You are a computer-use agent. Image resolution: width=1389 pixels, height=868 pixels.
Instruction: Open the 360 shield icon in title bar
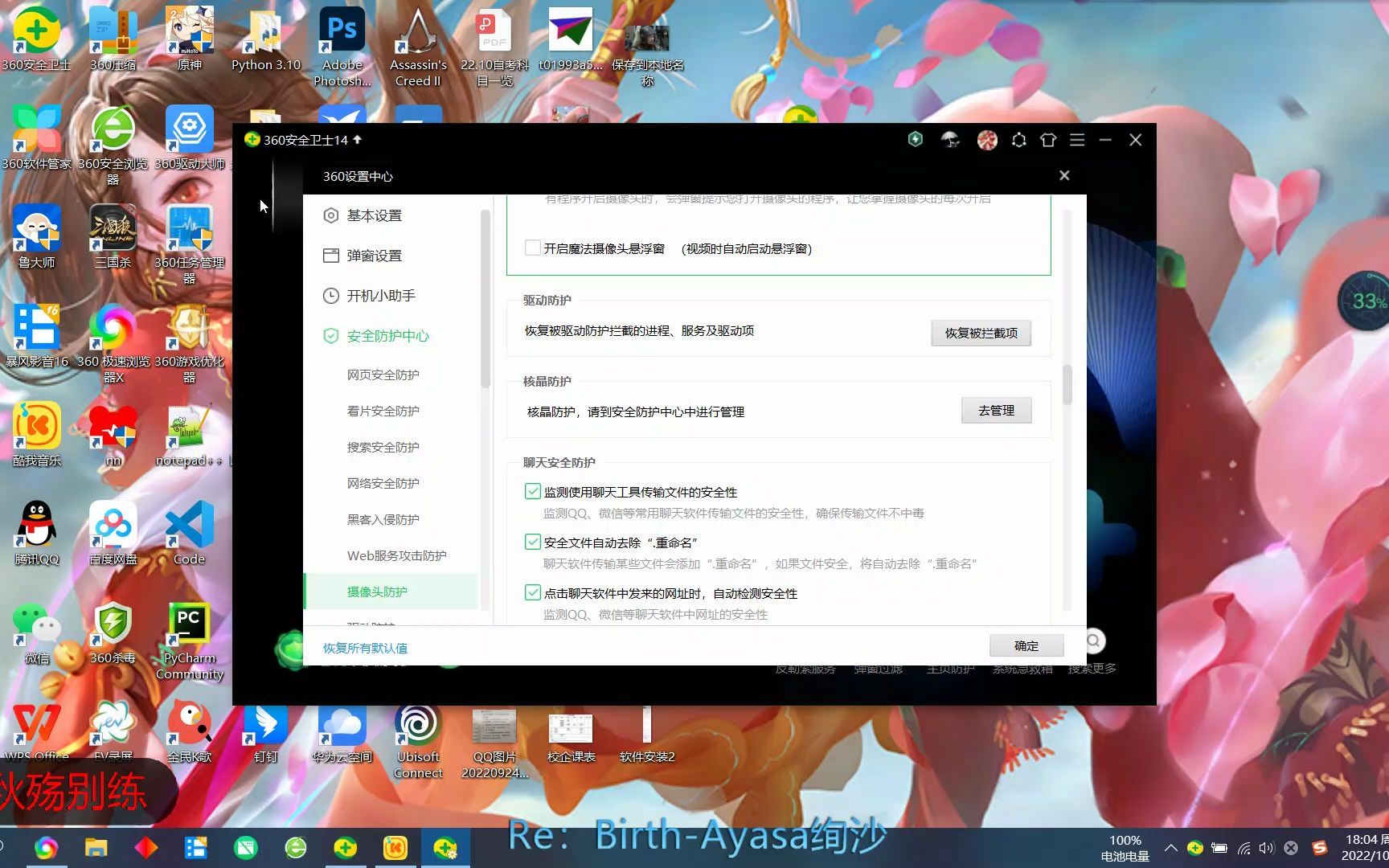click(916, 139)
